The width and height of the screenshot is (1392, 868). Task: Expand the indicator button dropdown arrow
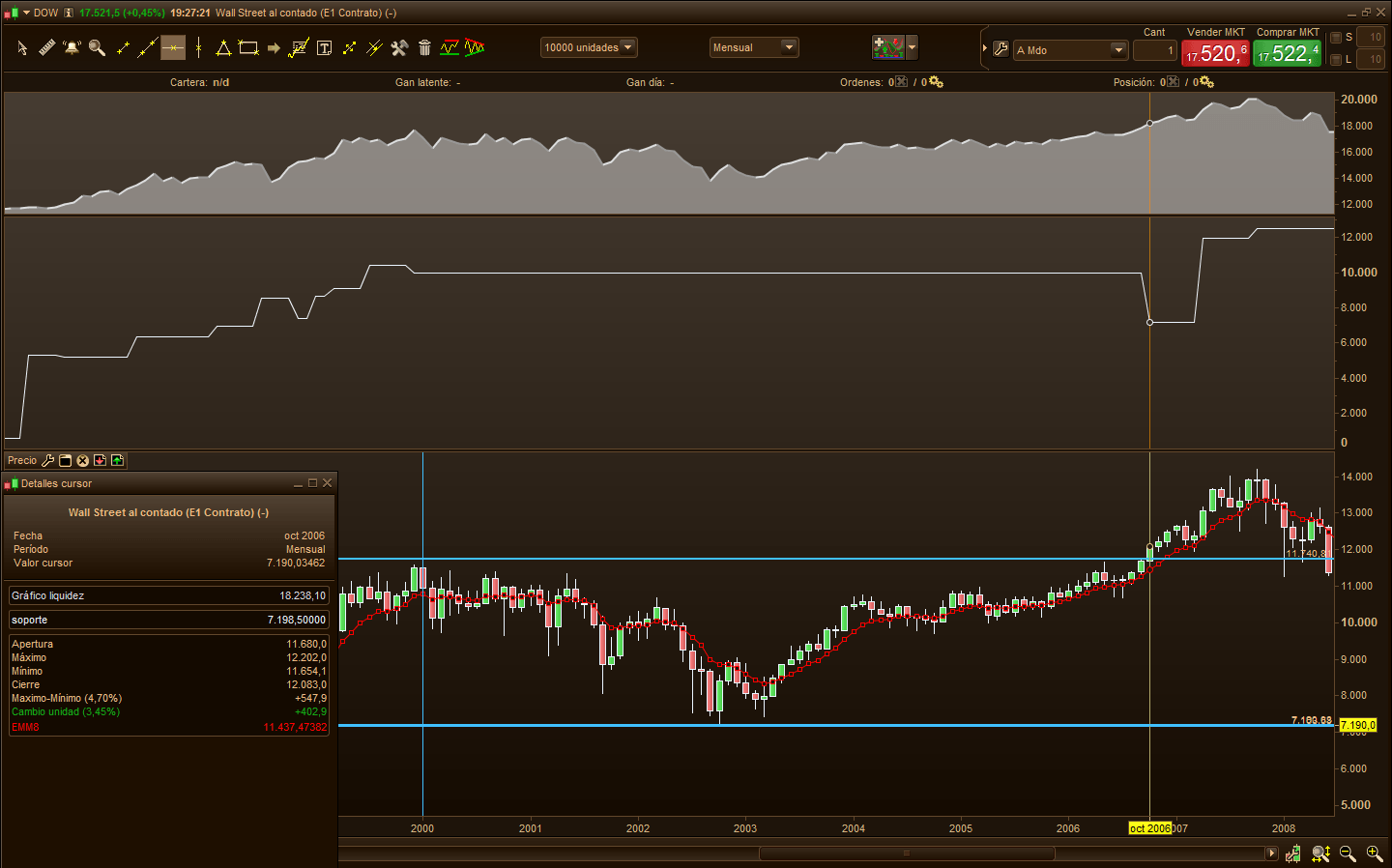[x=912, y=47]
